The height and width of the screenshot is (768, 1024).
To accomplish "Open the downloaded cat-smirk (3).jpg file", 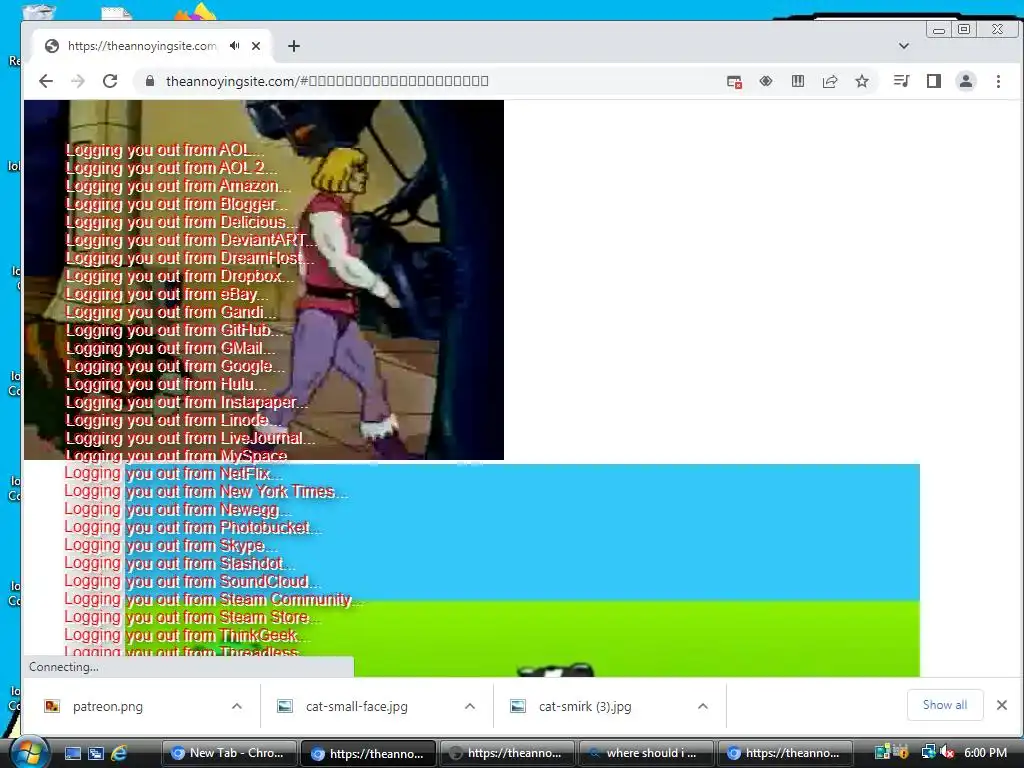I will tap(585, 706).
